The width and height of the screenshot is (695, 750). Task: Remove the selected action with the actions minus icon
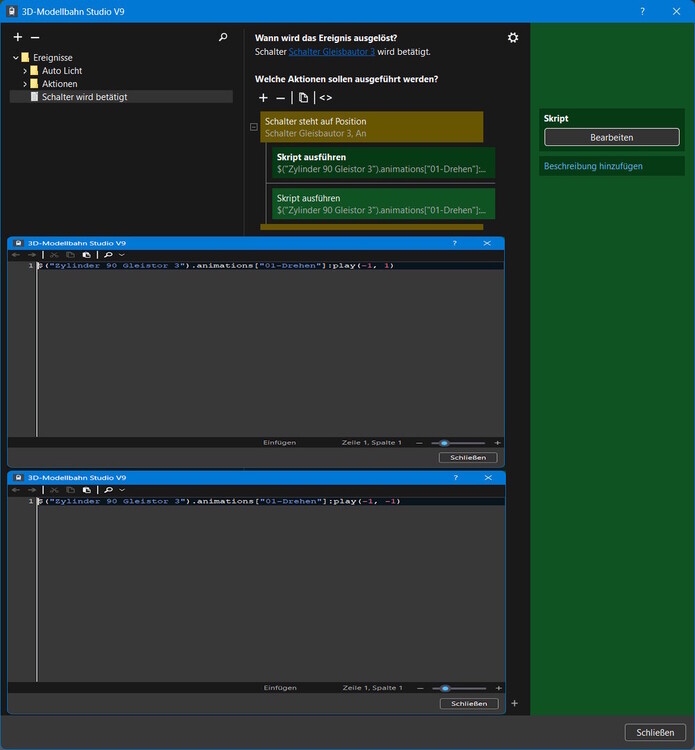(x=280, y=98)
